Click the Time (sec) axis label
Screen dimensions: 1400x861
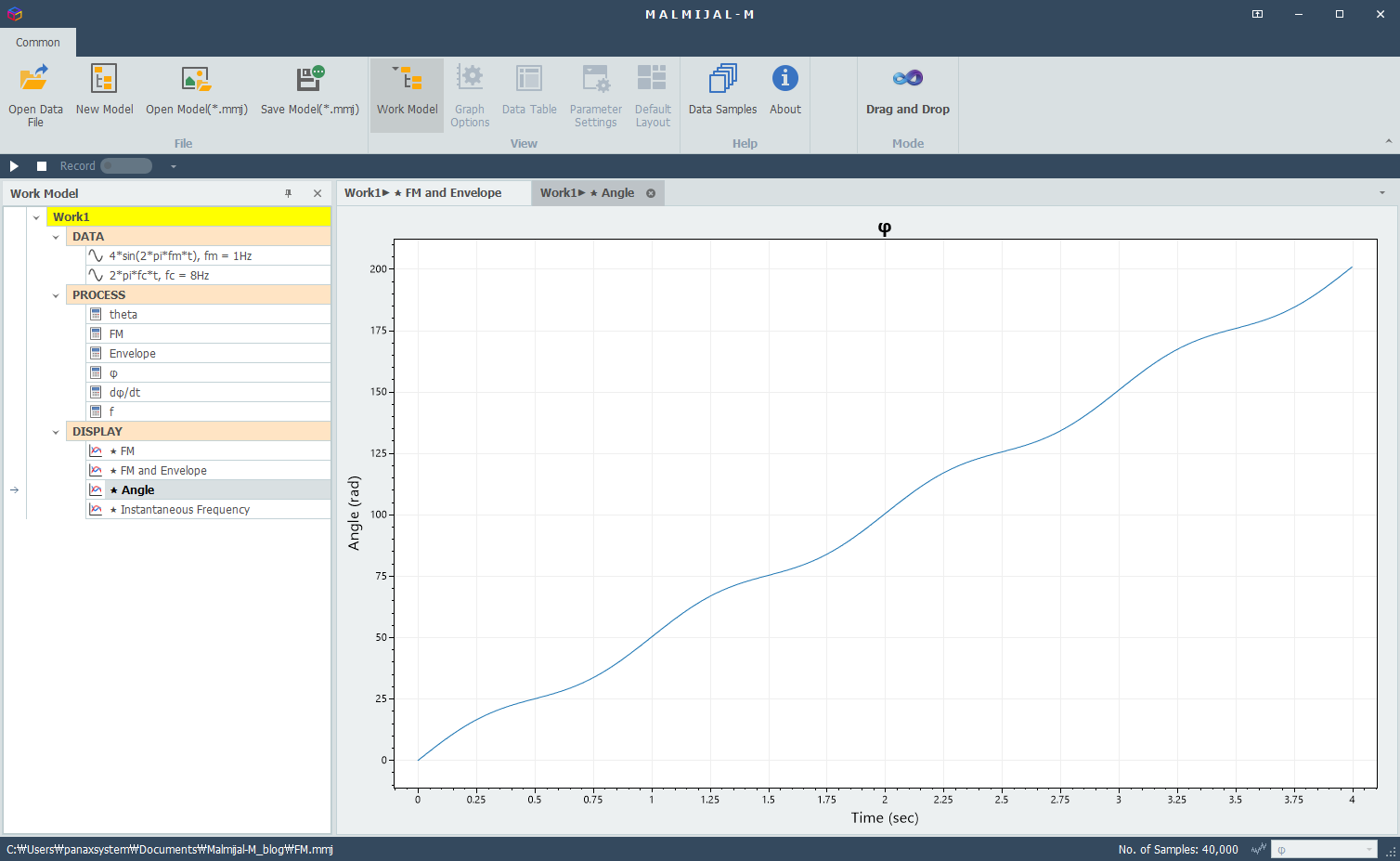pos(885,817)
